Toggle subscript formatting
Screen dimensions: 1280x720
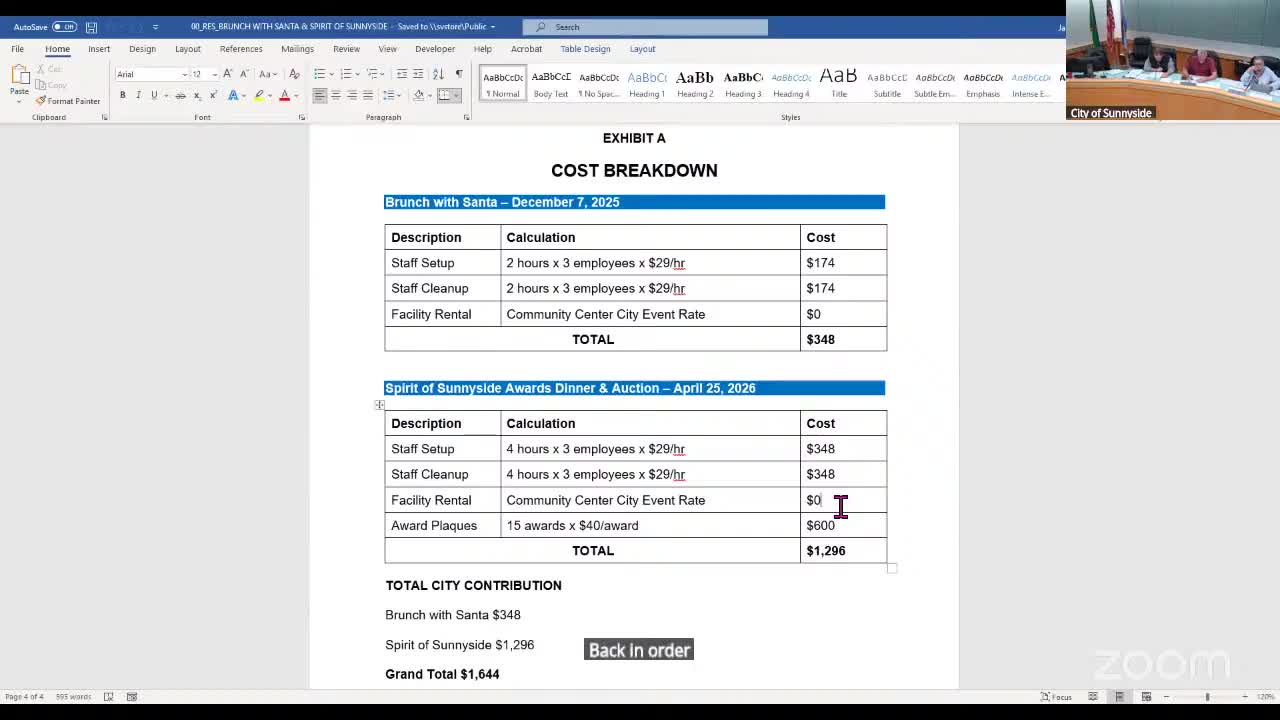click(x=196, y=95)
